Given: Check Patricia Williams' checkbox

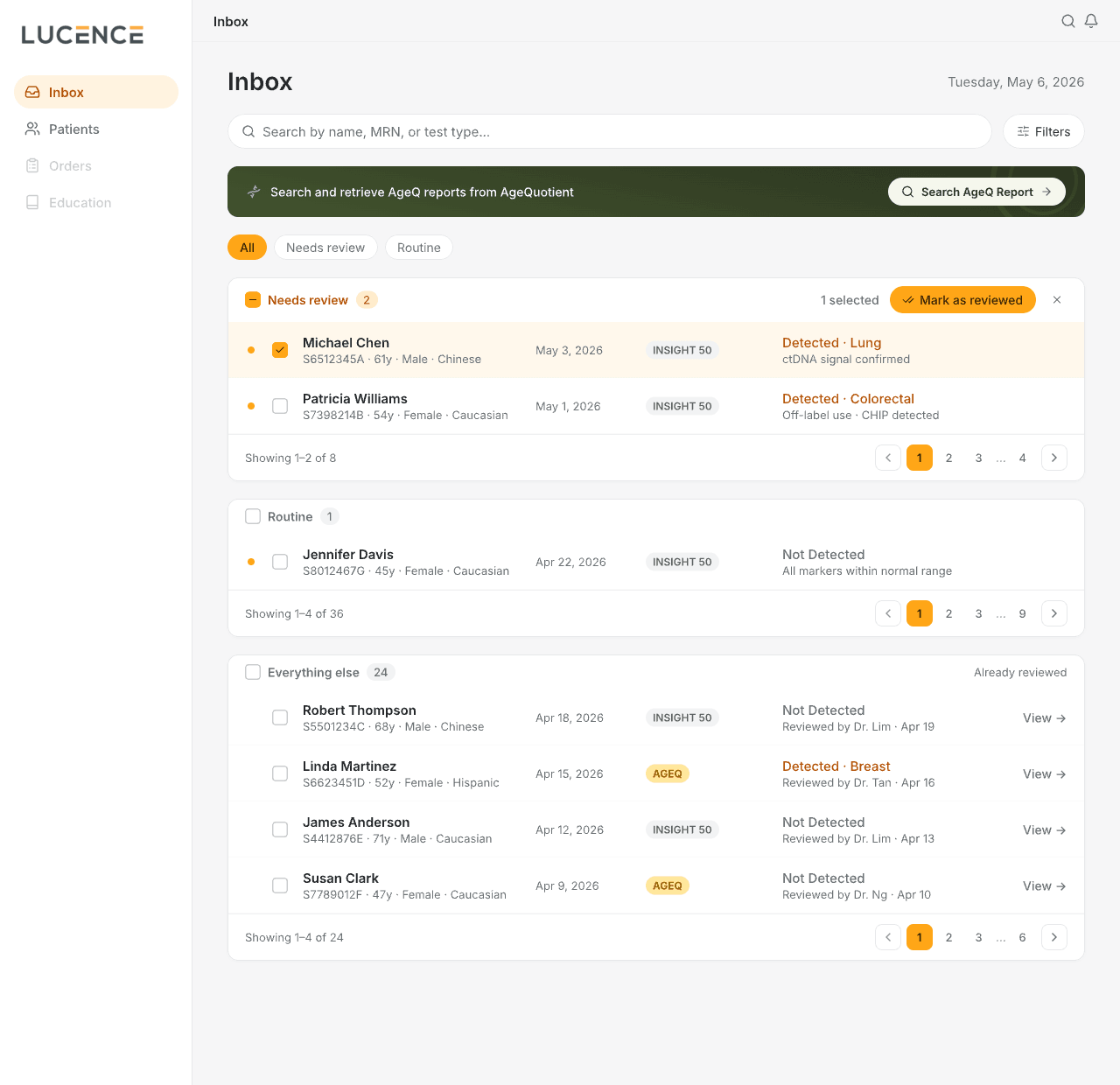Looking at the screenshot, I should click(x=280, y=406).
